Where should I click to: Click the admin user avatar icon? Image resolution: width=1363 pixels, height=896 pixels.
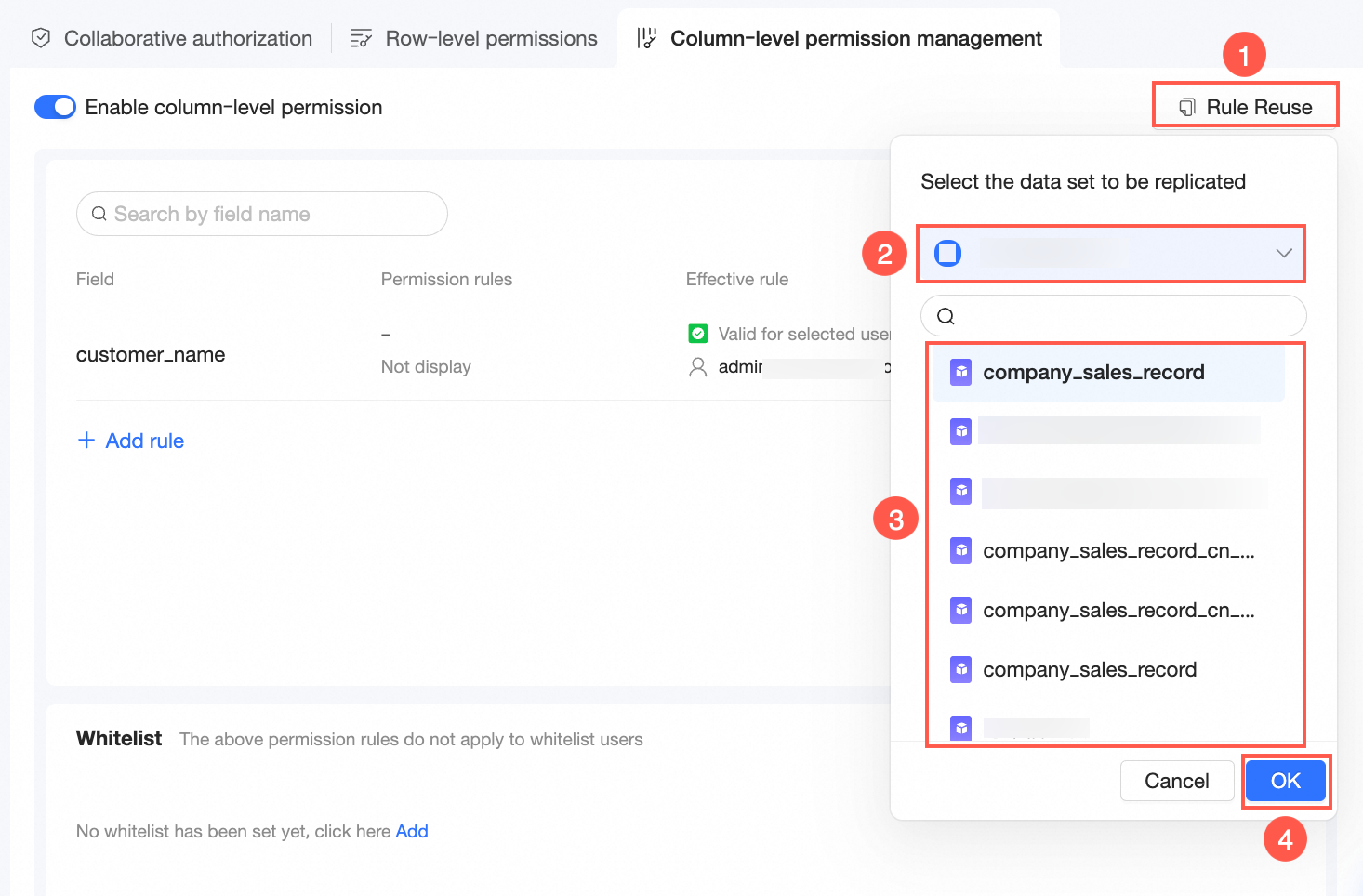[x=697, y=367]
